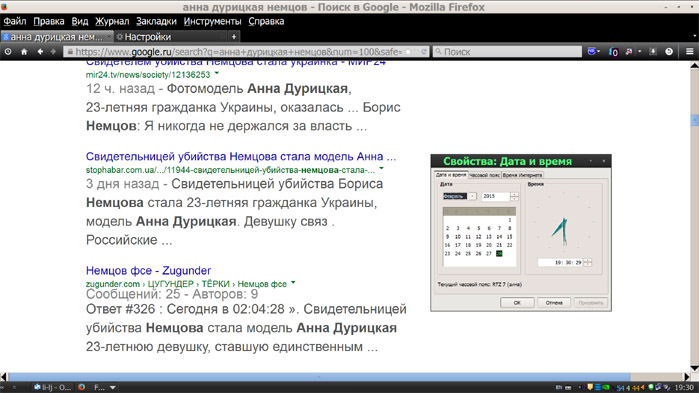
Task: Open the Немцов фсе - Zugunder link
Action: click(148, 270)
